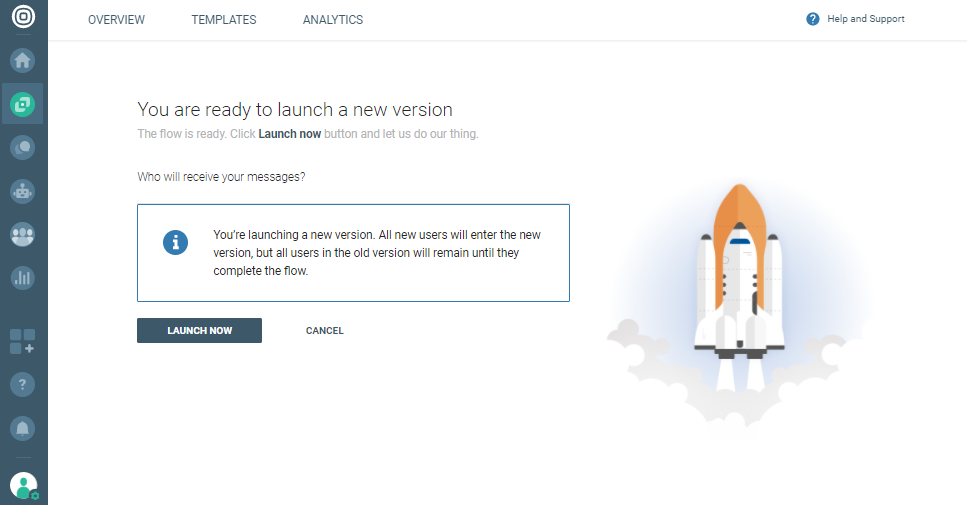
Task: Open the Help and Support link
Action: (x=866, y=19)
